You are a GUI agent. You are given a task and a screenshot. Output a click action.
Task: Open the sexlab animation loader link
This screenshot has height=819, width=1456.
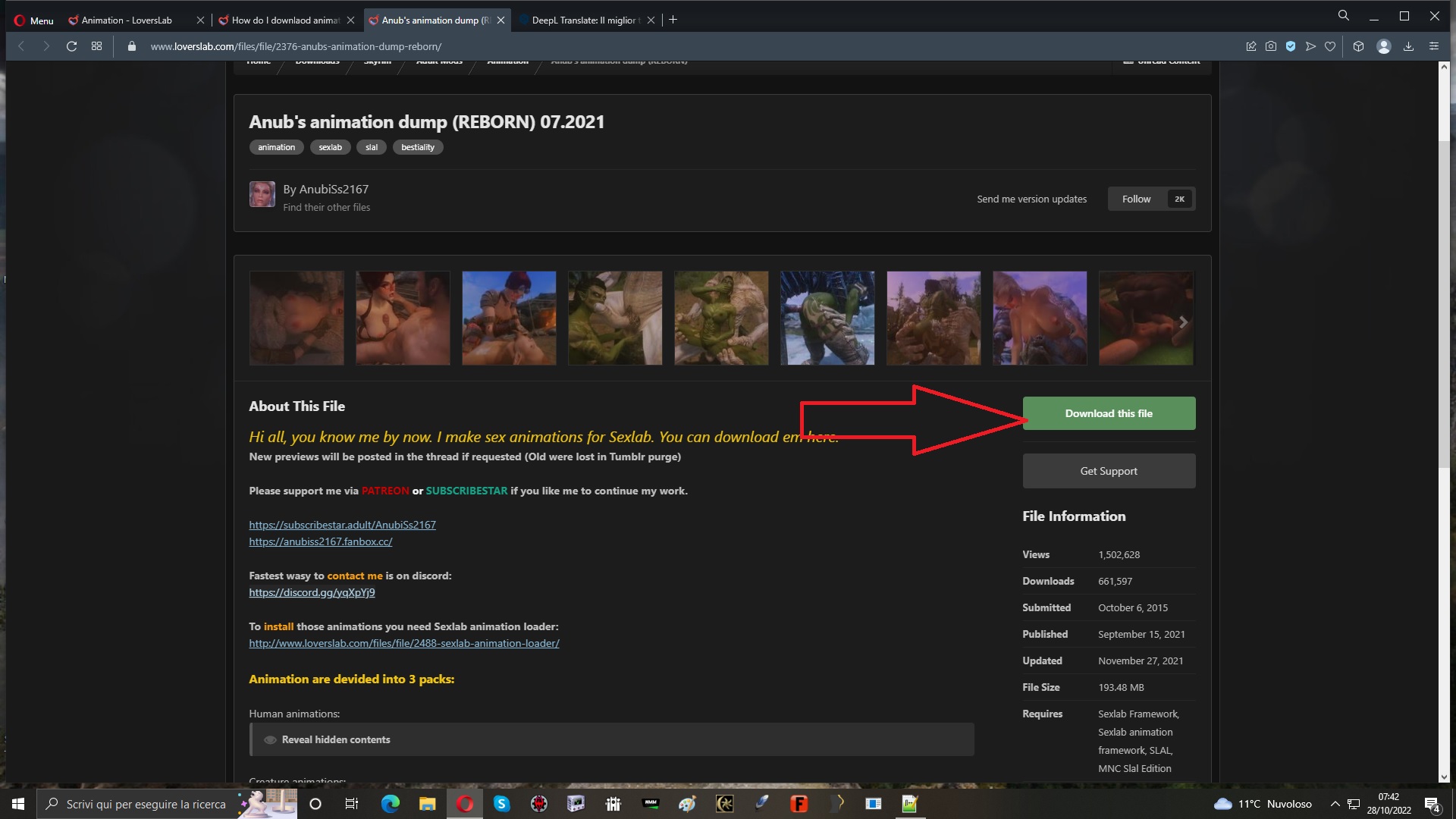403,642
